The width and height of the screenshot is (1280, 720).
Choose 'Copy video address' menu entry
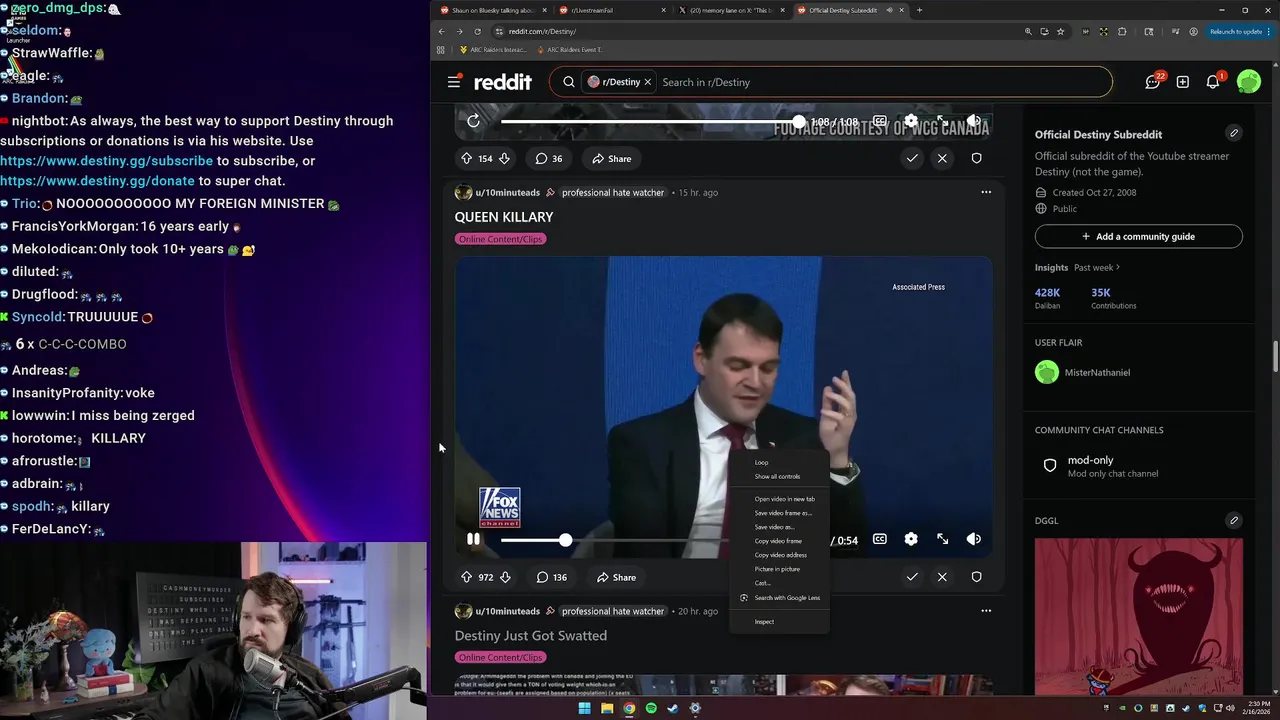tap(781, 555)
